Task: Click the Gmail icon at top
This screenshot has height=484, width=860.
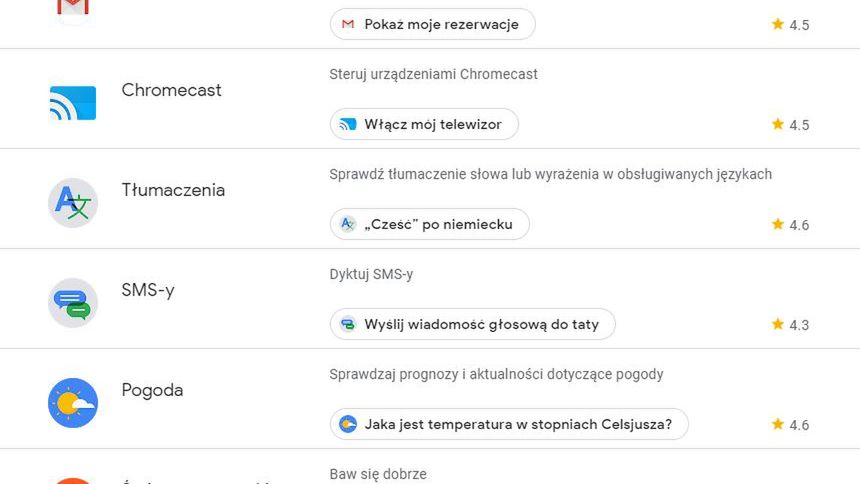Action: (x=73, y=8)
